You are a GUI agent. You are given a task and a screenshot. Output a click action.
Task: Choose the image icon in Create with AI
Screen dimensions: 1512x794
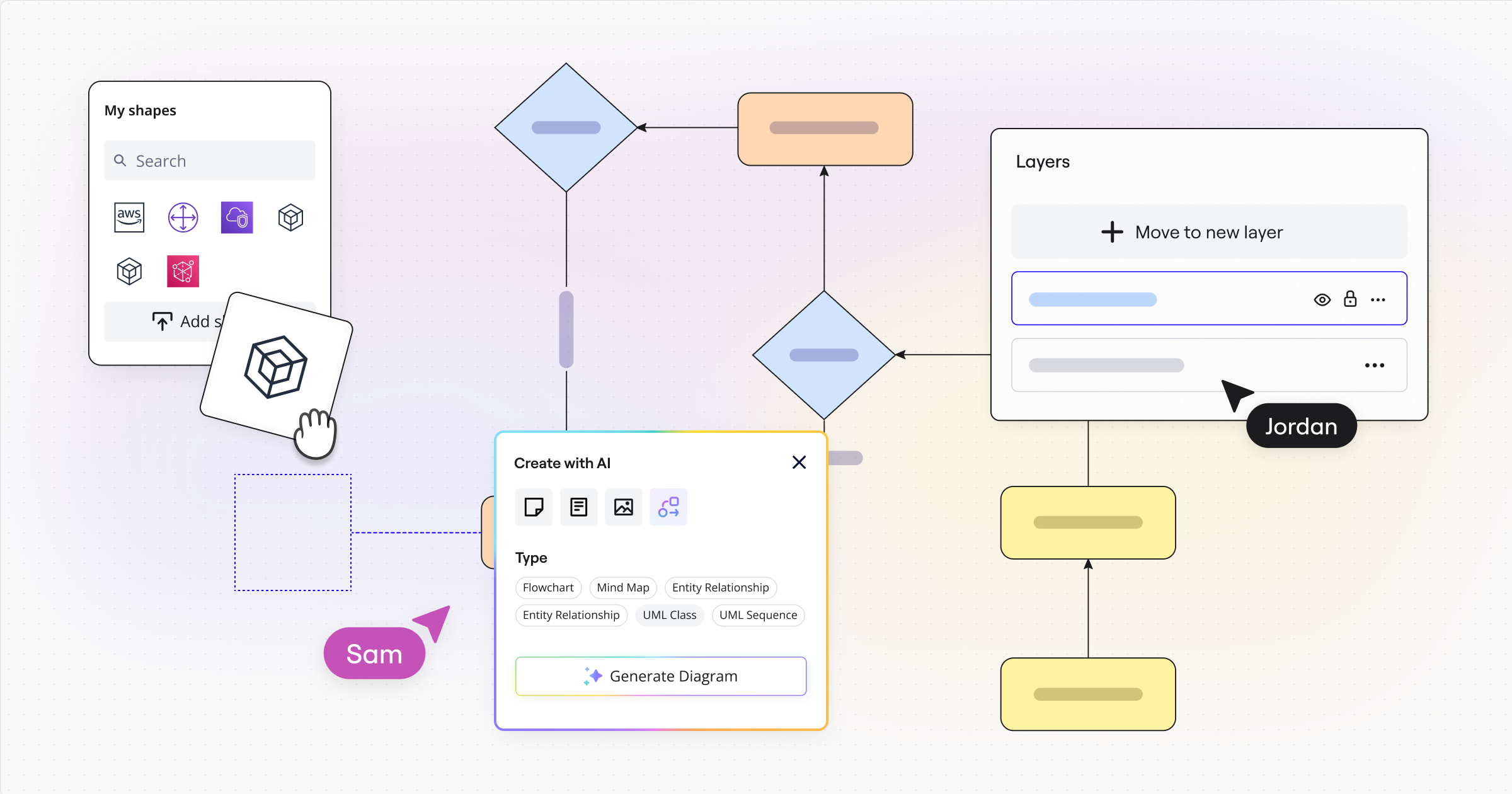click(623, 507)
